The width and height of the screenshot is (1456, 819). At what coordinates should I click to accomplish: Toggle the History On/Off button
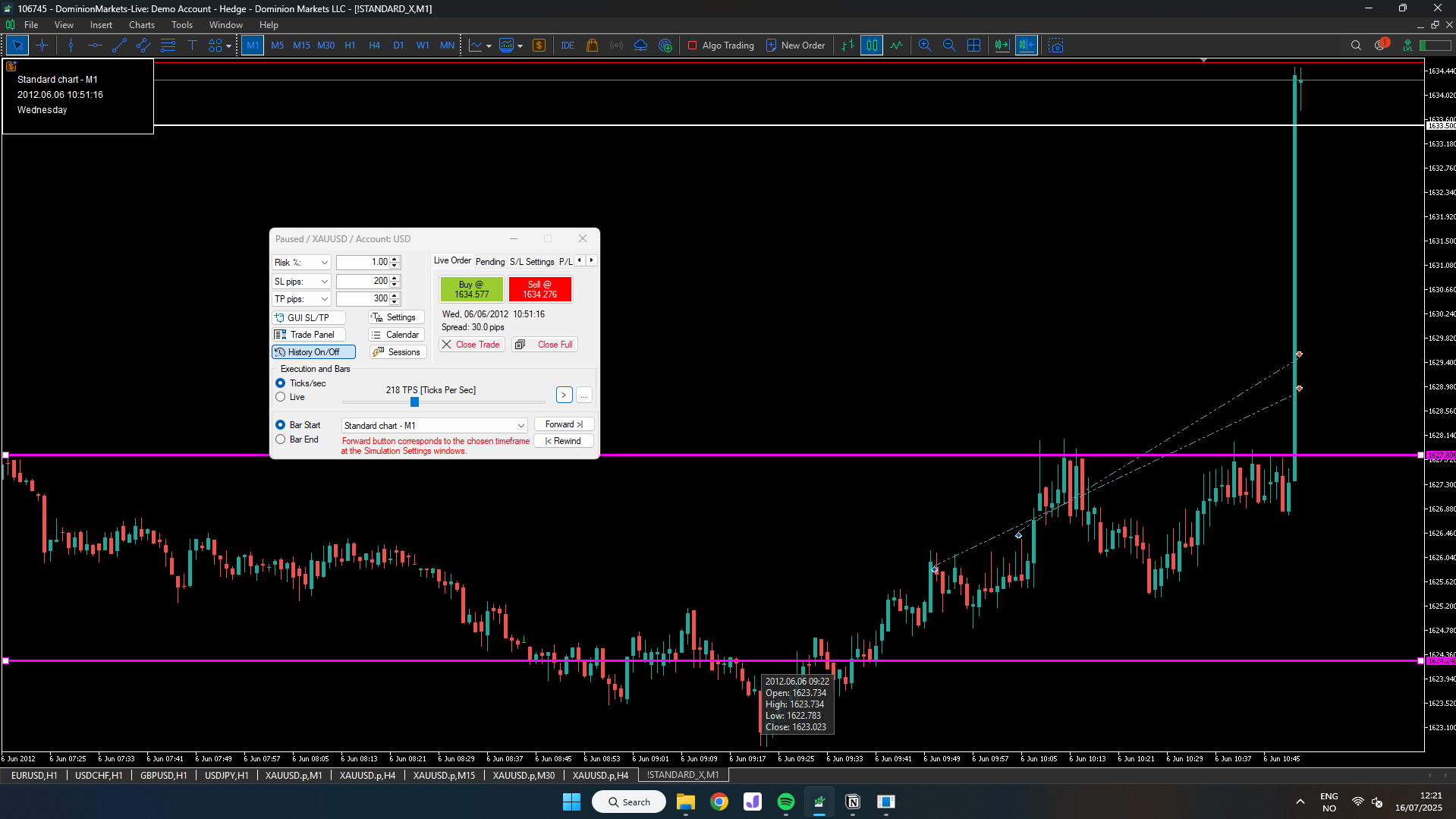pos(313,352)
